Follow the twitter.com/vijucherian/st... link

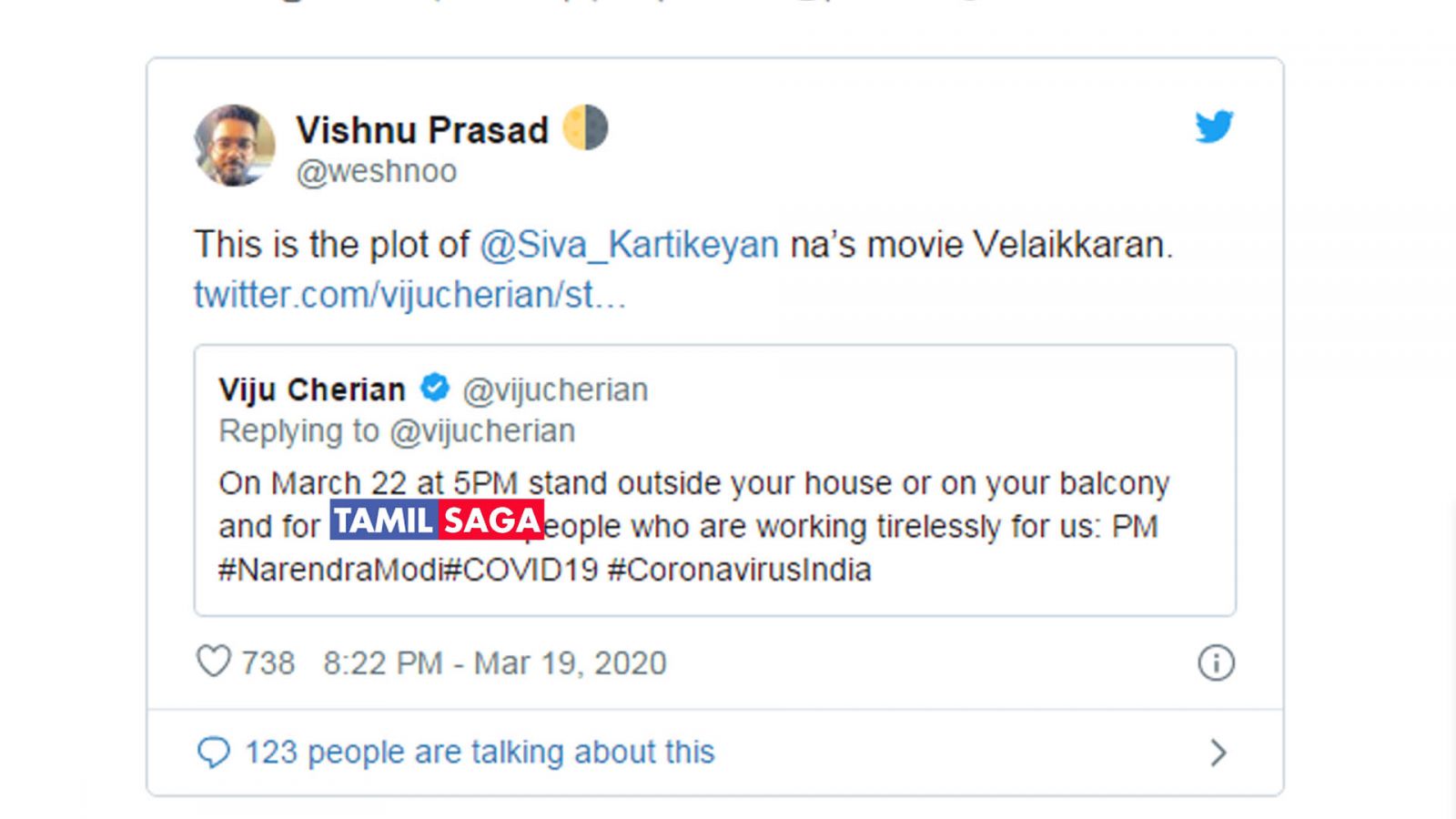point(409,295)
